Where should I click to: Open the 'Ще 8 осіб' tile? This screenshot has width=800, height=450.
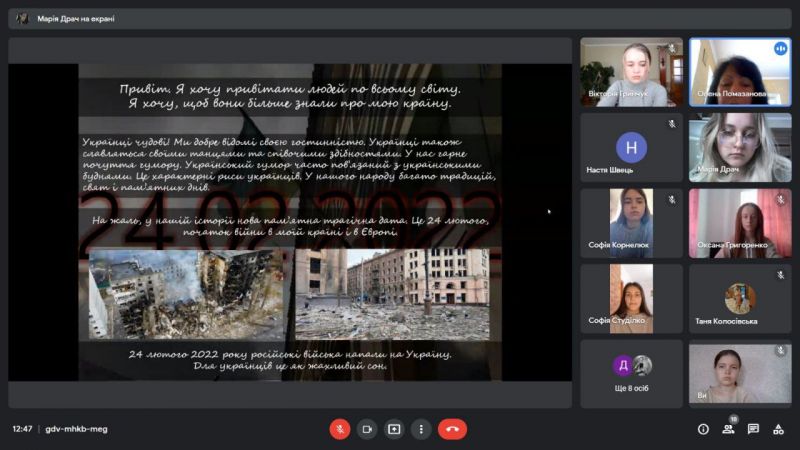coord(631,374)
